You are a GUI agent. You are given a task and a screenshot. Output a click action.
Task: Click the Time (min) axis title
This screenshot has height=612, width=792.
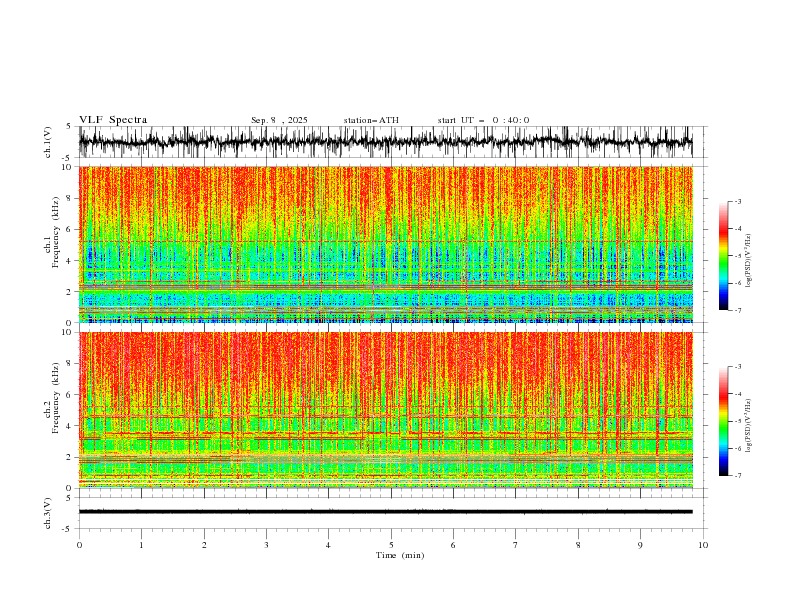[400, 555]
